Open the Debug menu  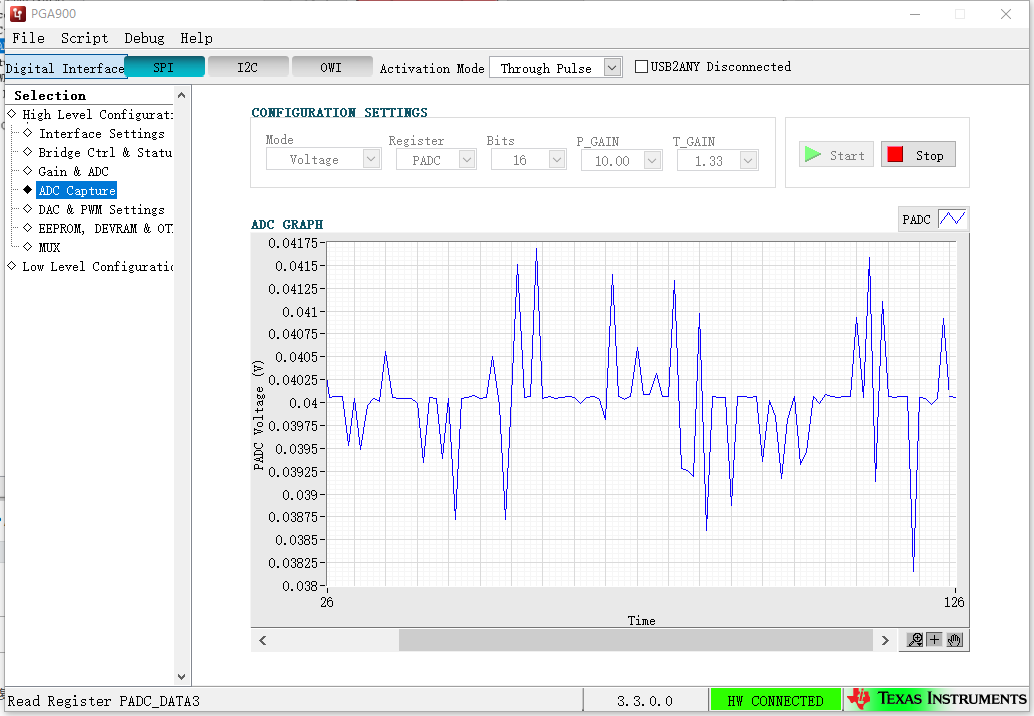(144, 38)
